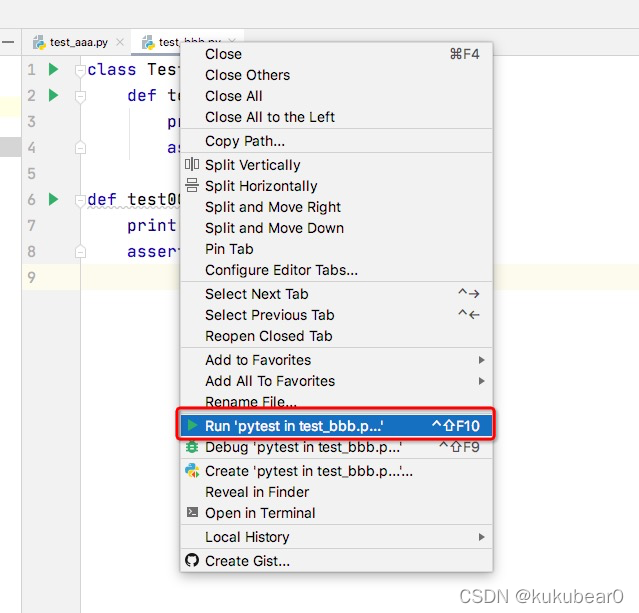Open Configure Editor Tabs...

click(336, 270)
